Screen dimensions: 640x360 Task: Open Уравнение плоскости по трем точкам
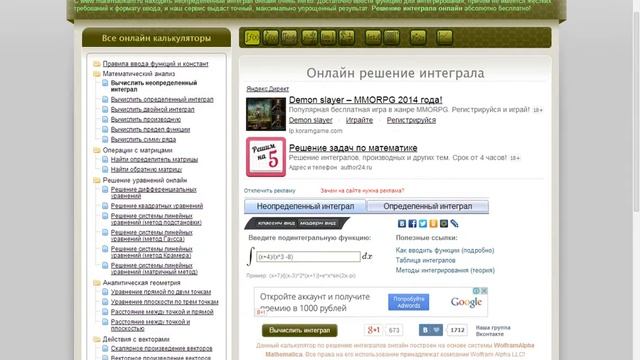[164, 302]
